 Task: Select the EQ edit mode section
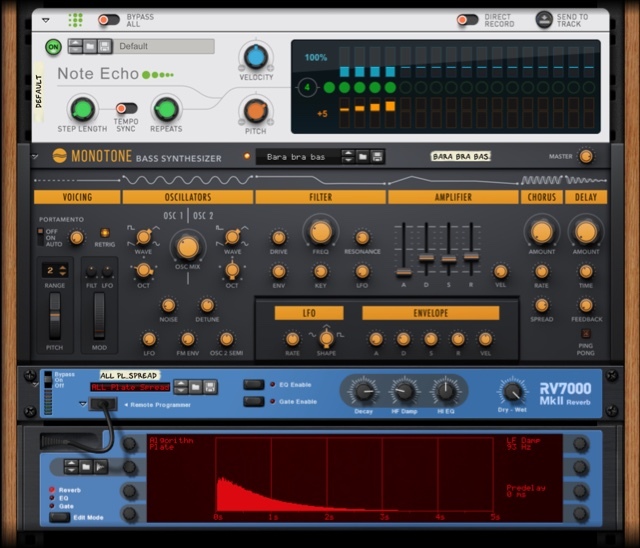pyautogui.click(x=52, y=498)
